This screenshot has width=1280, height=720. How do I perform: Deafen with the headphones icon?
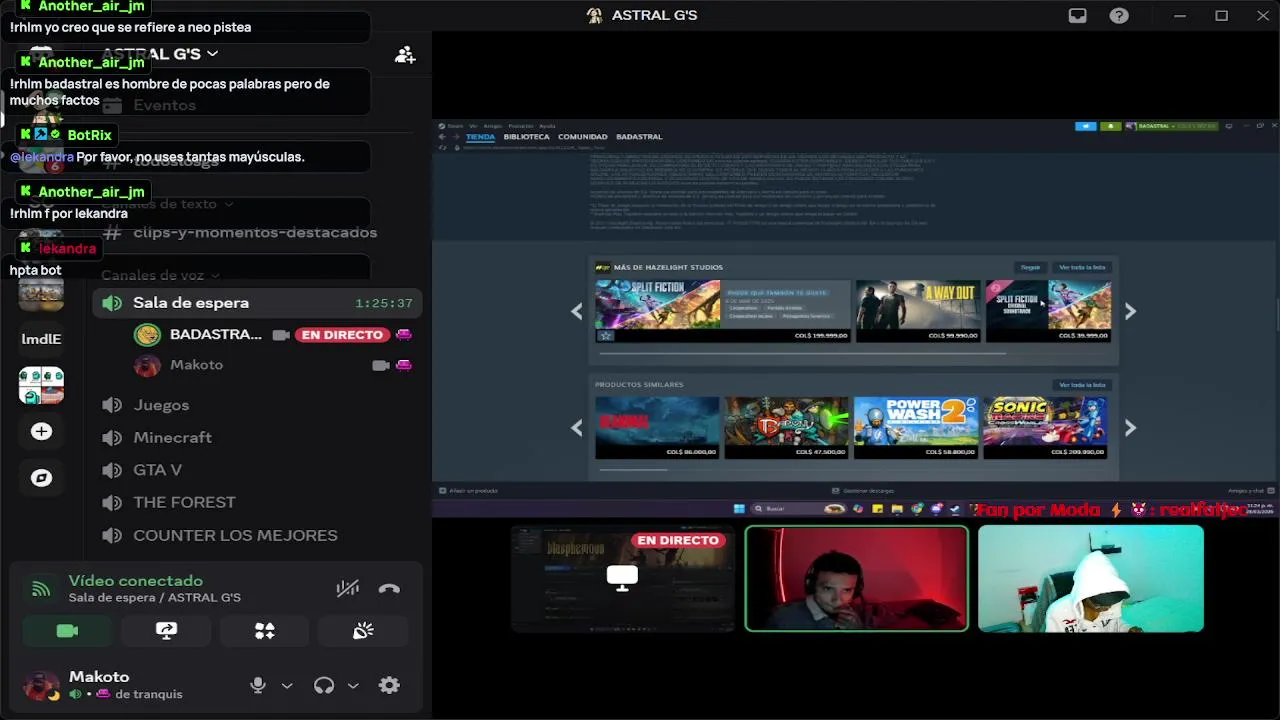(324, 685)
